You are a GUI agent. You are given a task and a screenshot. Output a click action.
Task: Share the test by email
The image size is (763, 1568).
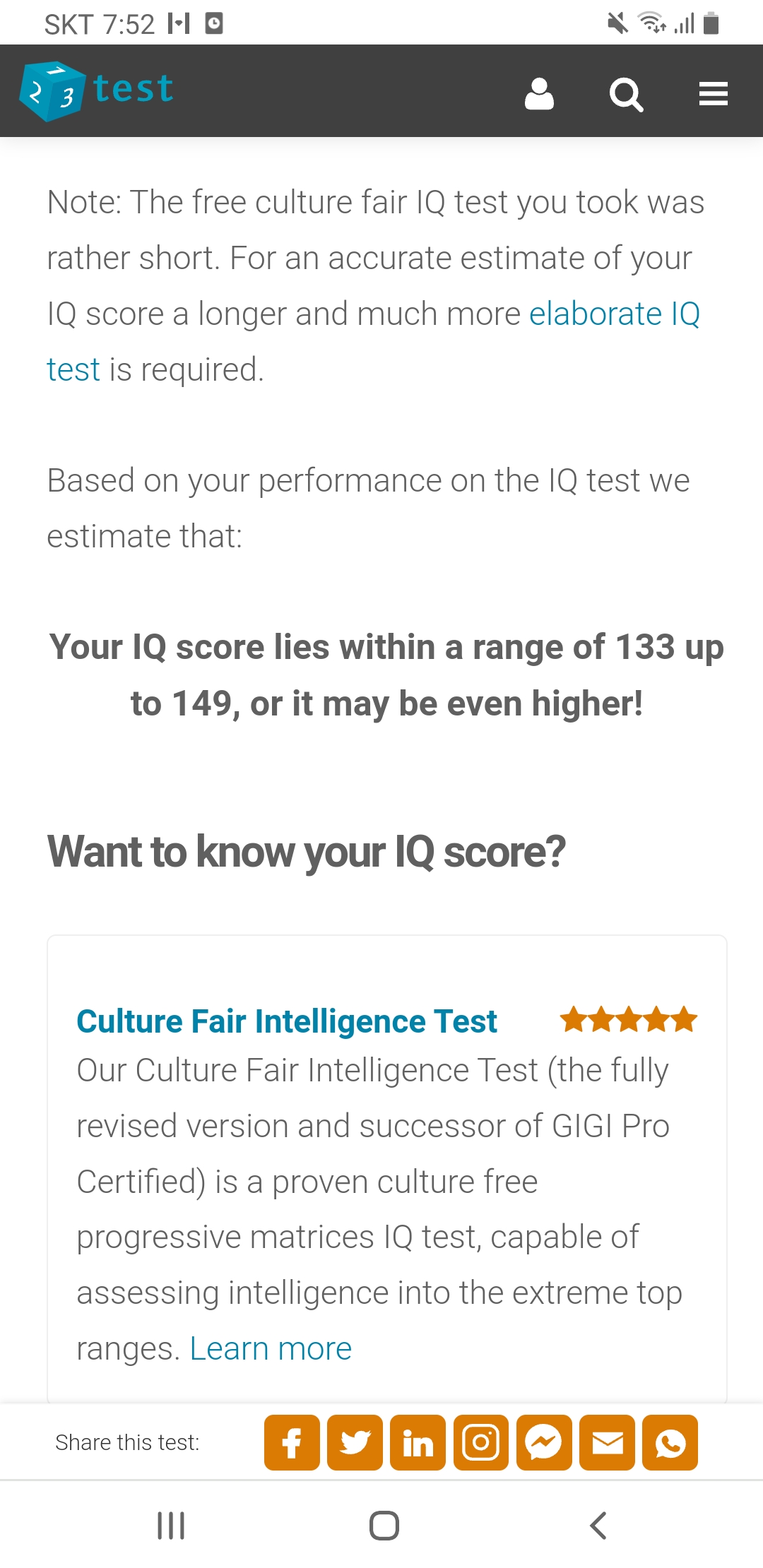tap(606, 1444)
